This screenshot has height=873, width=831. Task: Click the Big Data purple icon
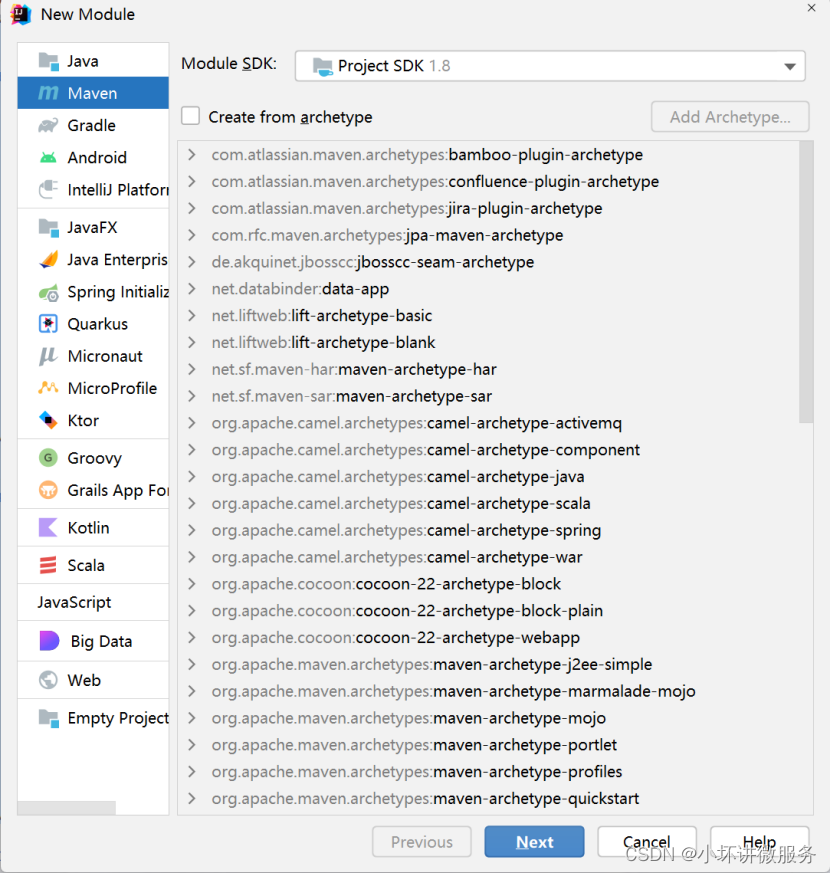pyautogui.click(x=50, y=641)
